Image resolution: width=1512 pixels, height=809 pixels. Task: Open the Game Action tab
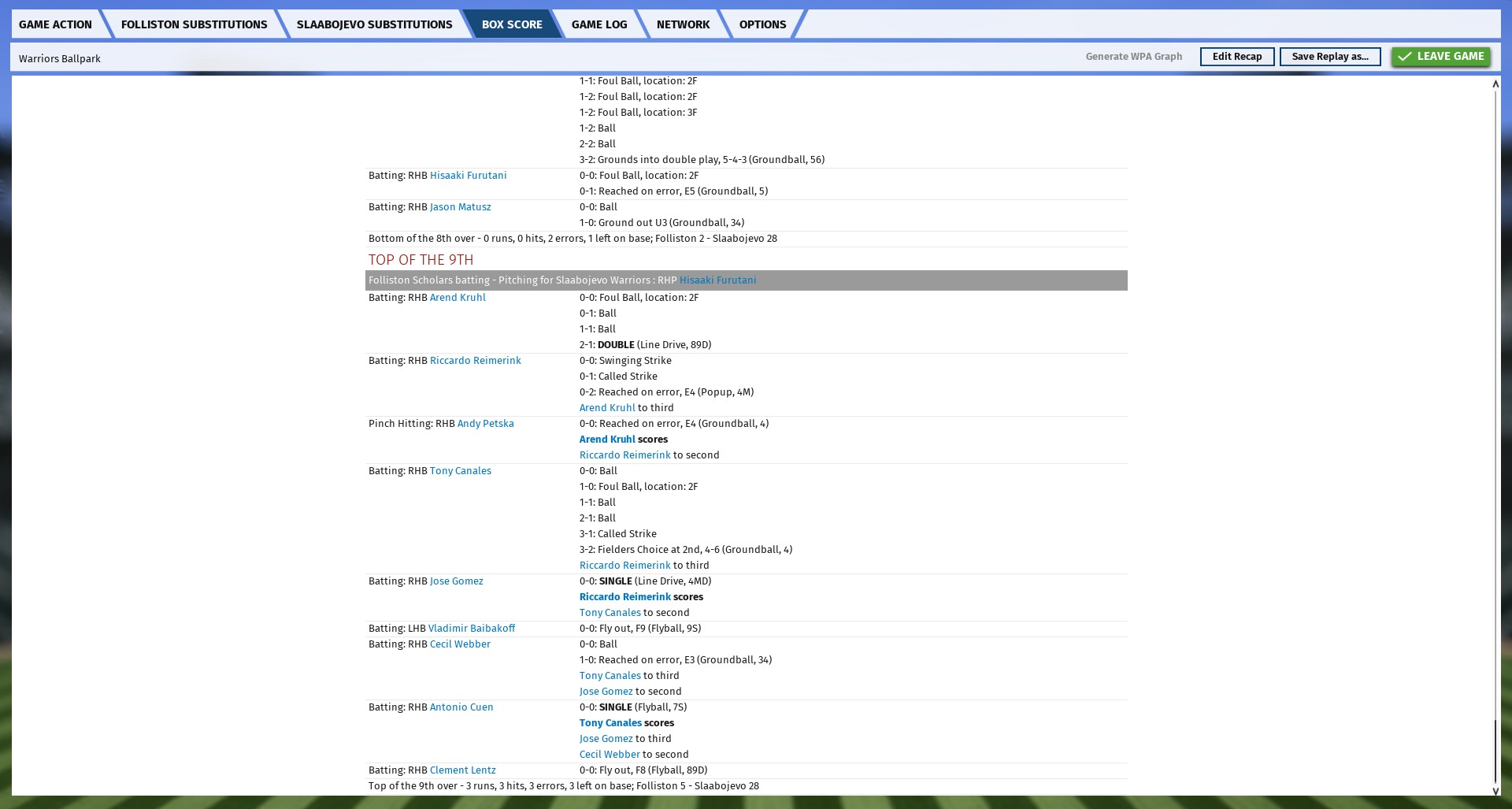55,24
